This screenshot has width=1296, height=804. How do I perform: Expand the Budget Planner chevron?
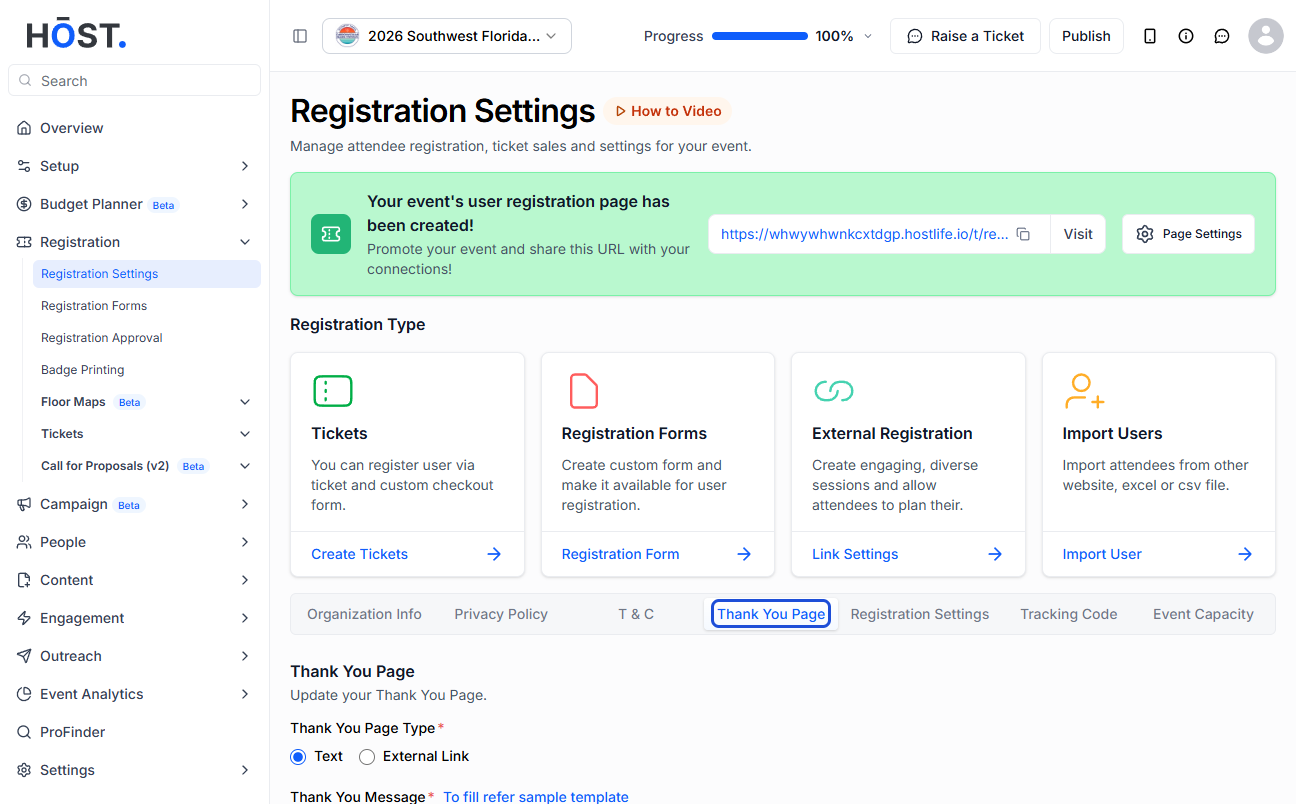[245, 204]
